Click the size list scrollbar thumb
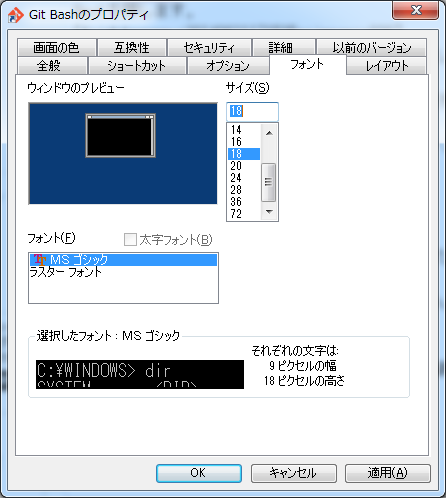The width and height of the screenshot is (446, 498). tap(269, 182)
